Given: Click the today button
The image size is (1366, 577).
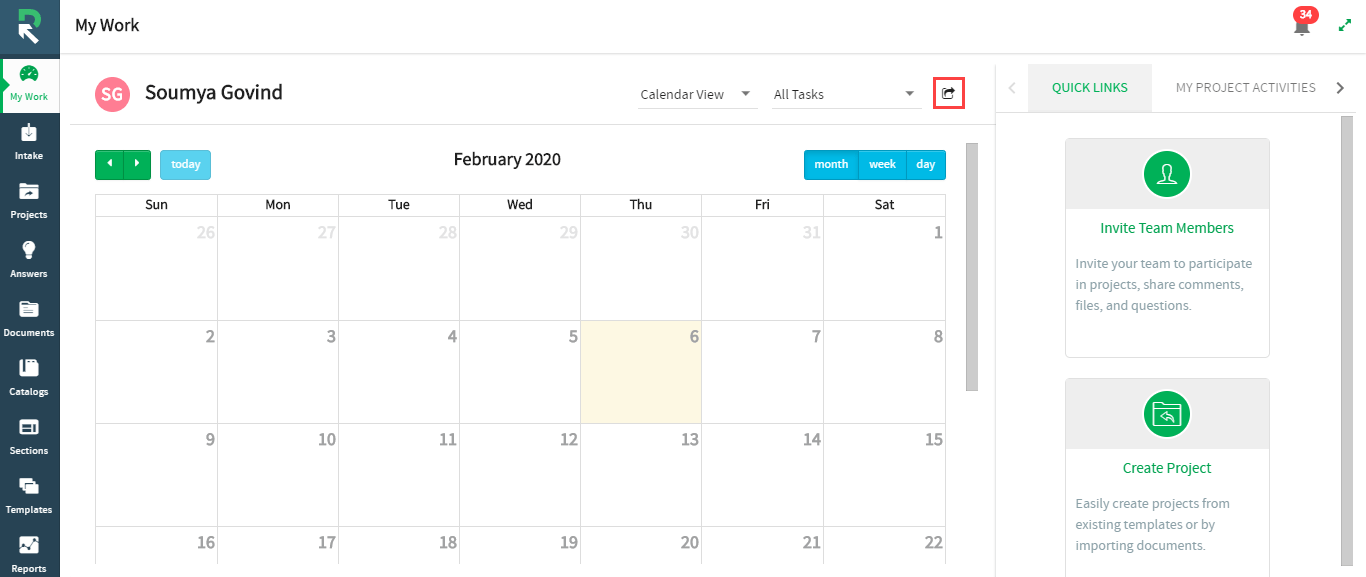Looking at the screenshot, I should click(x=185, y=165).
